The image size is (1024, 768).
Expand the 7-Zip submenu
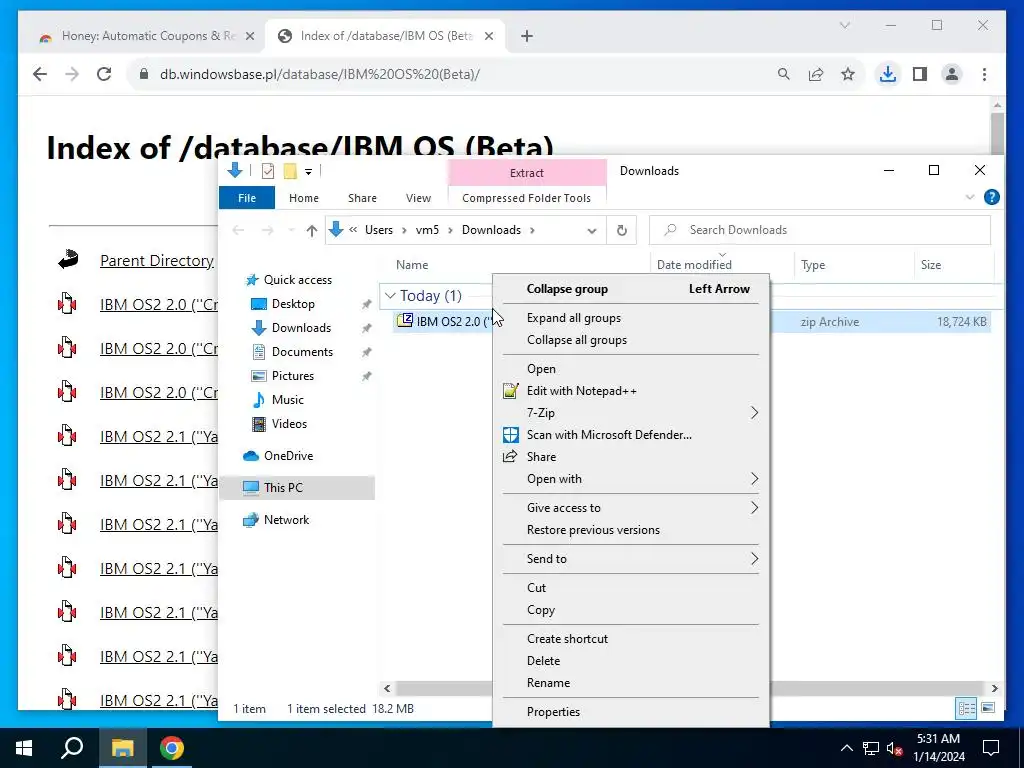(754, 413)
